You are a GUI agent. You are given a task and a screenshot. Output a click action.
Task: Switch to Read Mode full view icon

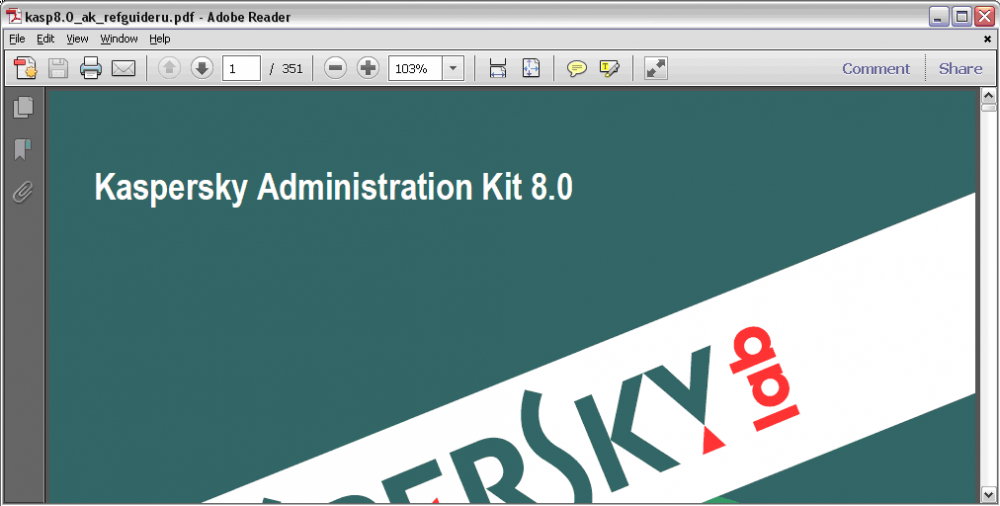point(656,68)
